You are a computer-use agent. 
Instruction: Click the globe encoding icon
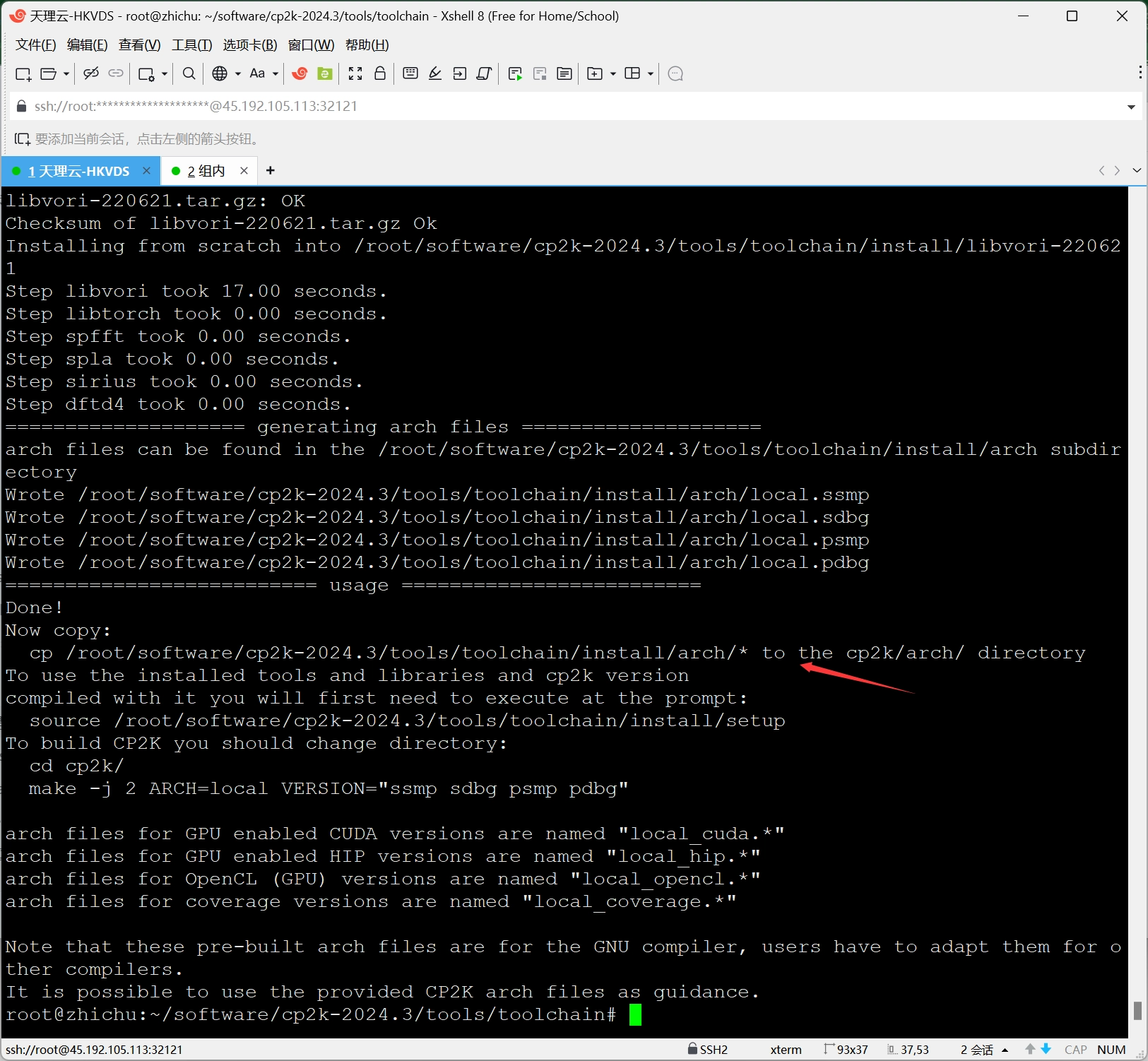(x=220, y=73)
